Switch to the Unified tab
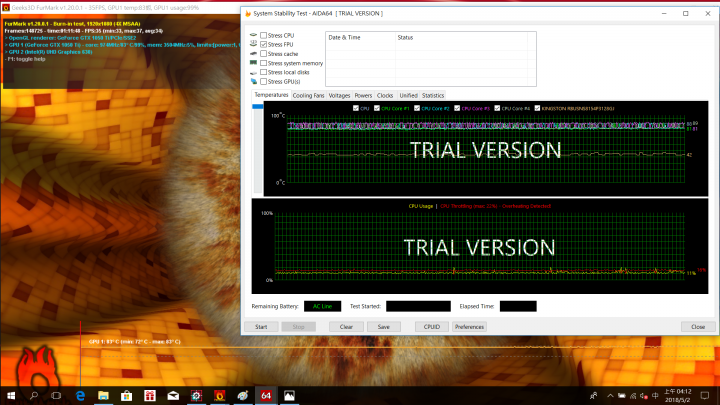The height and width of the screenshot is (405, 720). pyautogui.click(x=408, y=96)
